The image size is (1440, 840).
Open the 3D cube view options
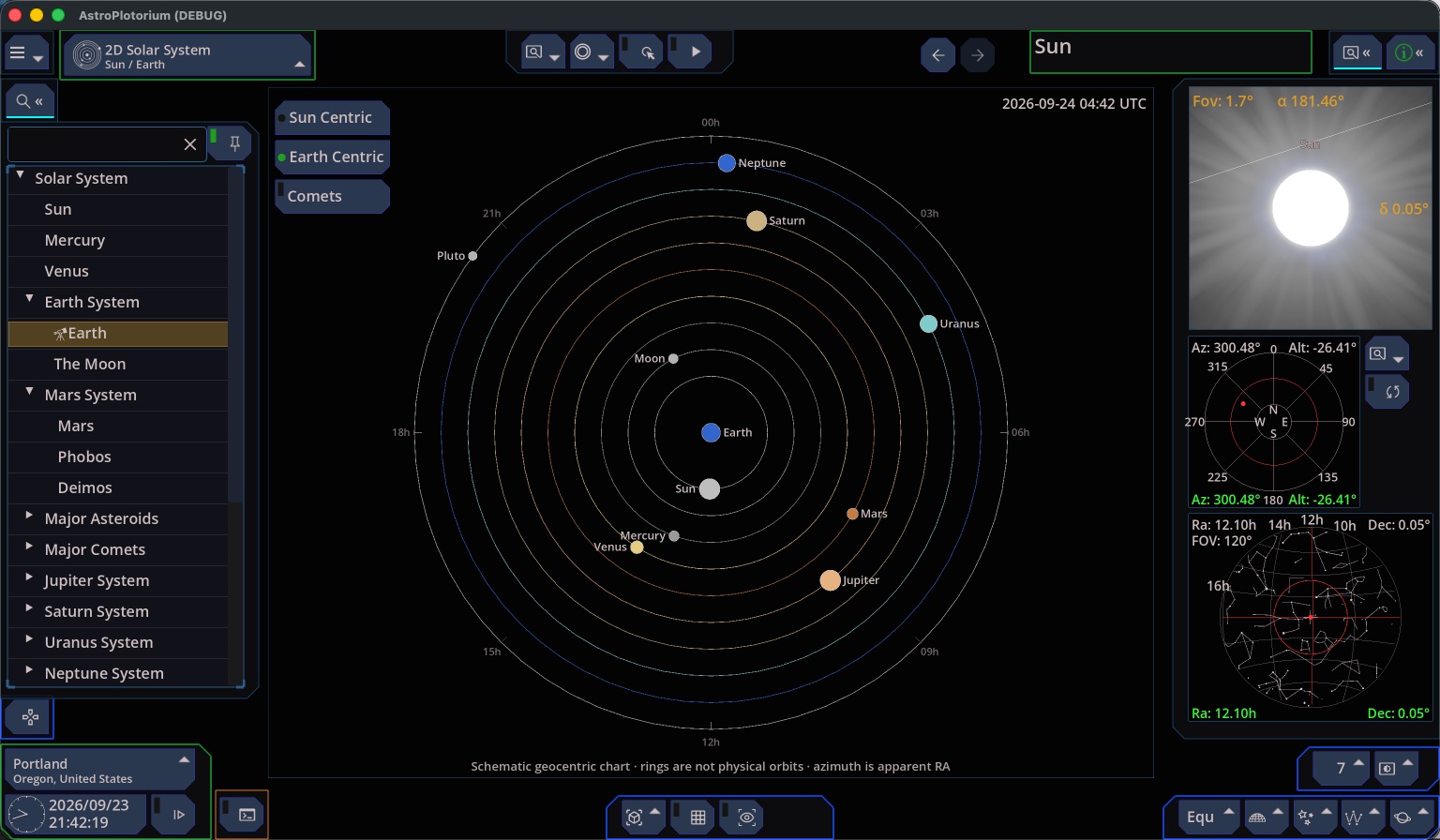(643, 817)
